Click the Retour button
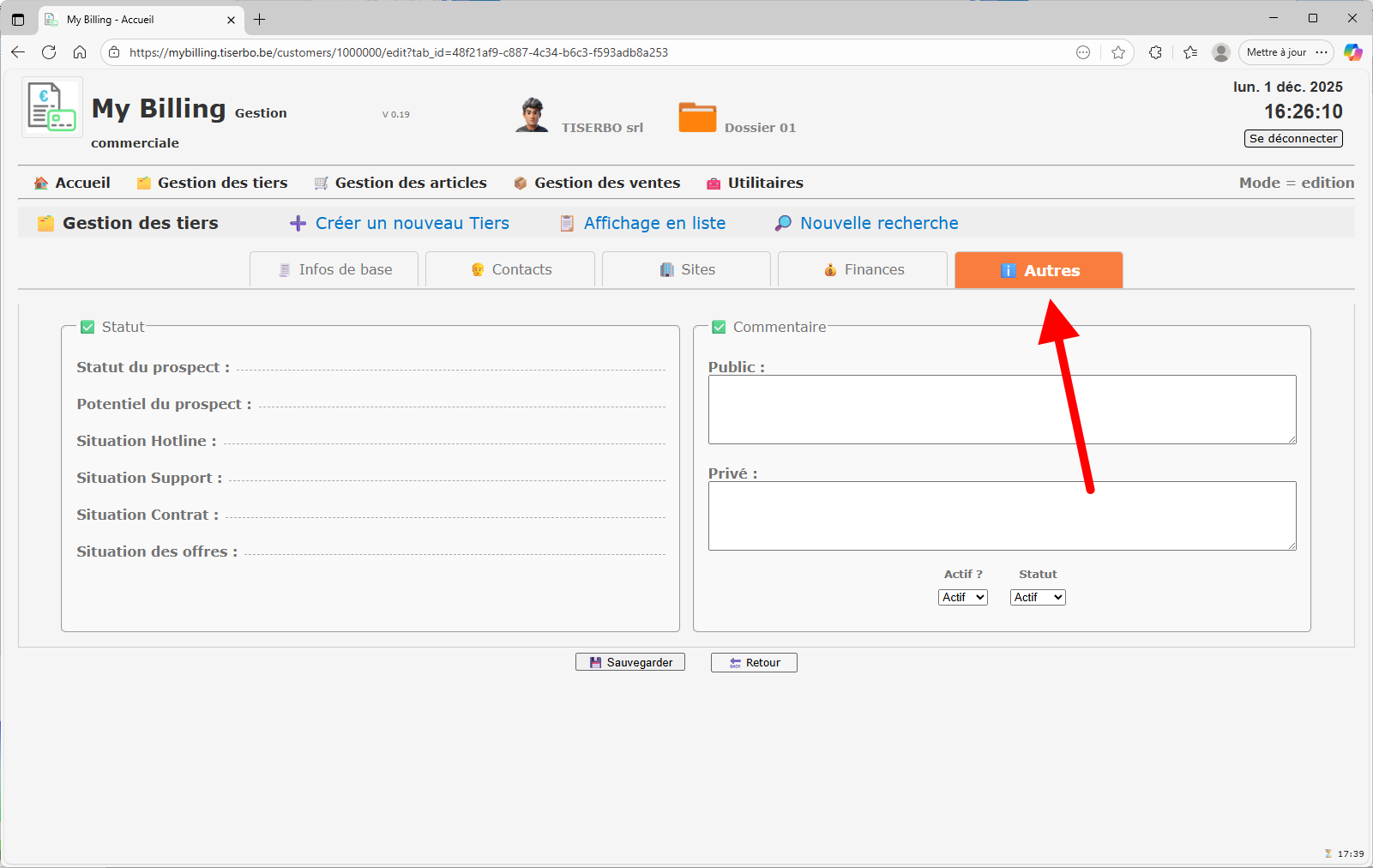The image size is (1373, 868). point(754,662)
